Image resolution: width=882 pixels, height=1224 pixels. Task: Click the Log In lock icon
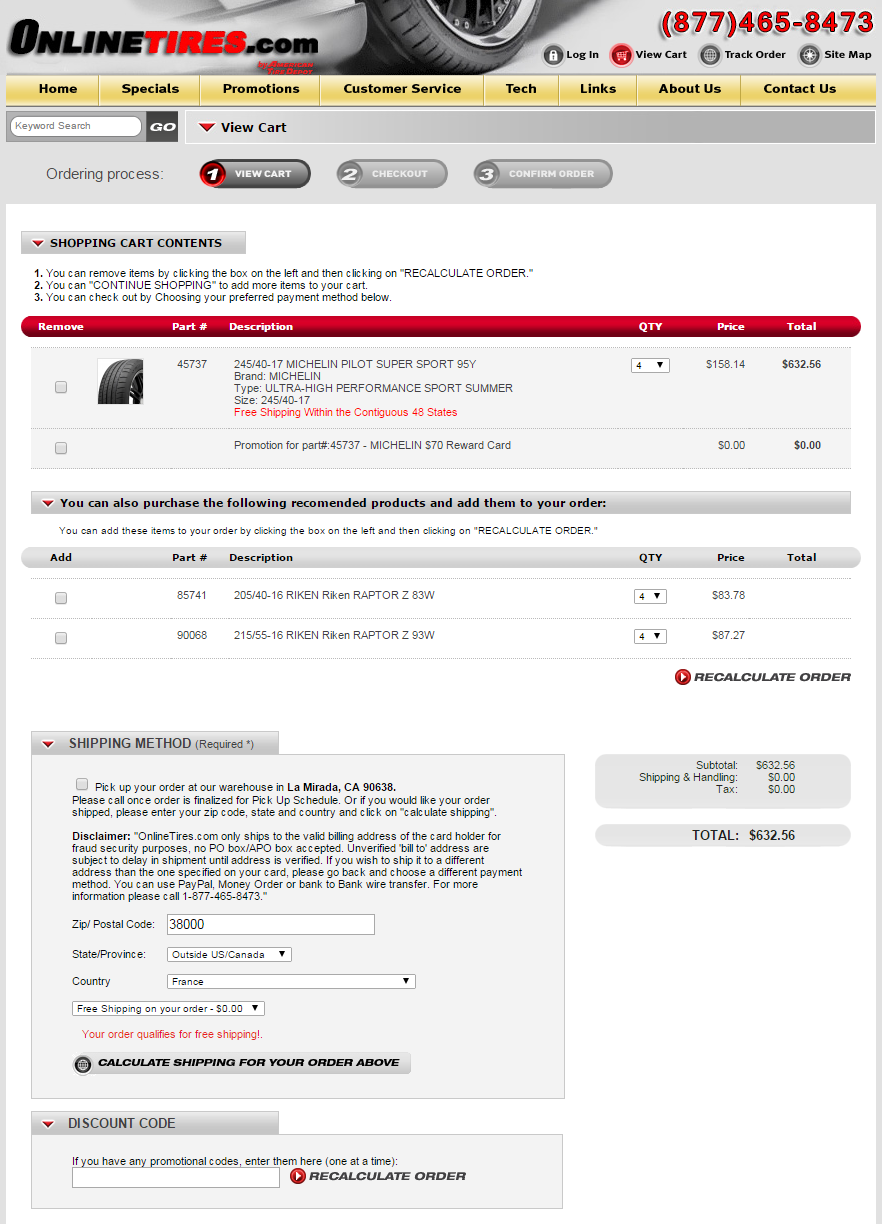pos(553,55)
